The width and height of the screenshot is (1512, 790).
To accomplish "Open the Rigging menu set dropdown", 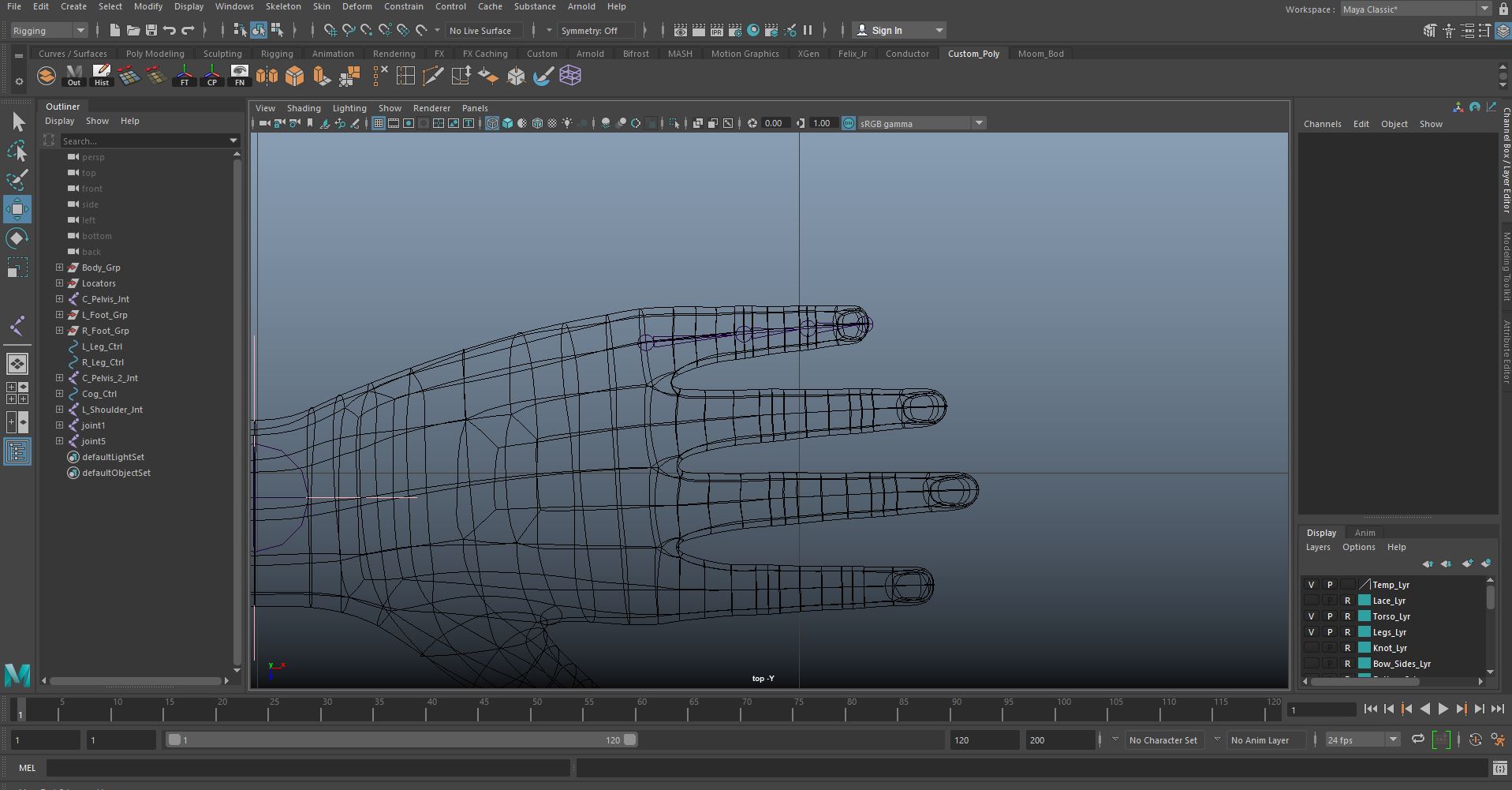I will pos(49,31).
